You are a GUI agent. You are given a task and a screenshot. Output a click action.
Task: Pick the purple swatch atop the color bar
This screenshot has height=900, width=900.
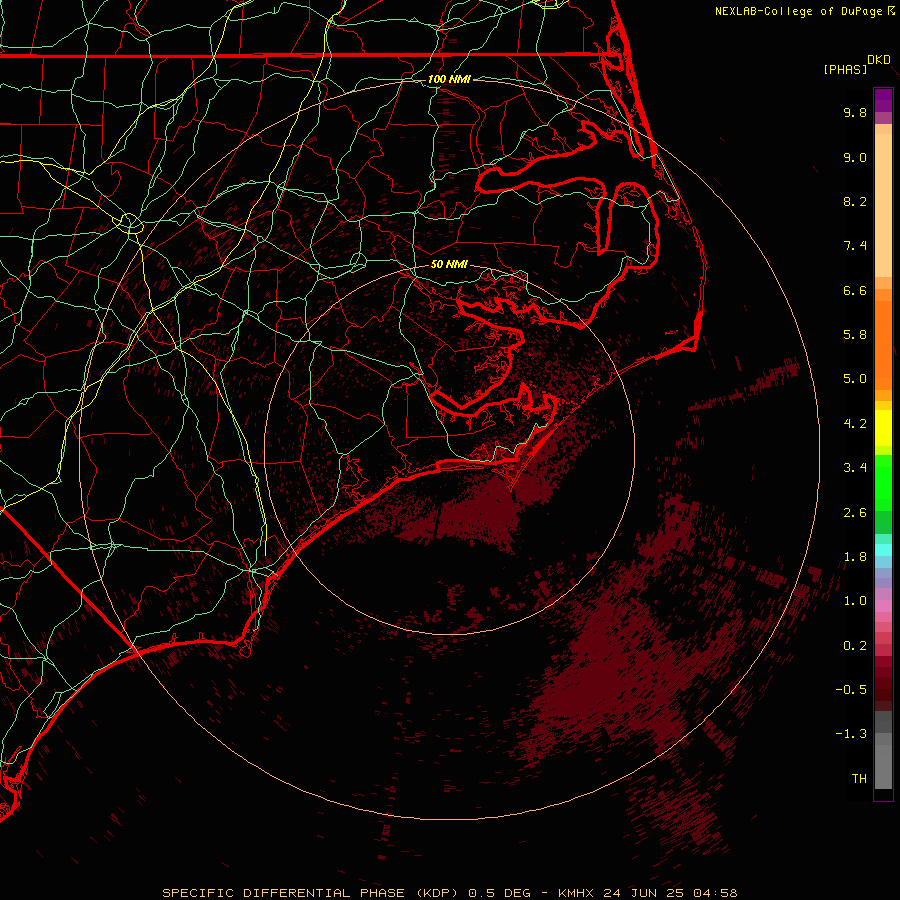coord(883,100)
